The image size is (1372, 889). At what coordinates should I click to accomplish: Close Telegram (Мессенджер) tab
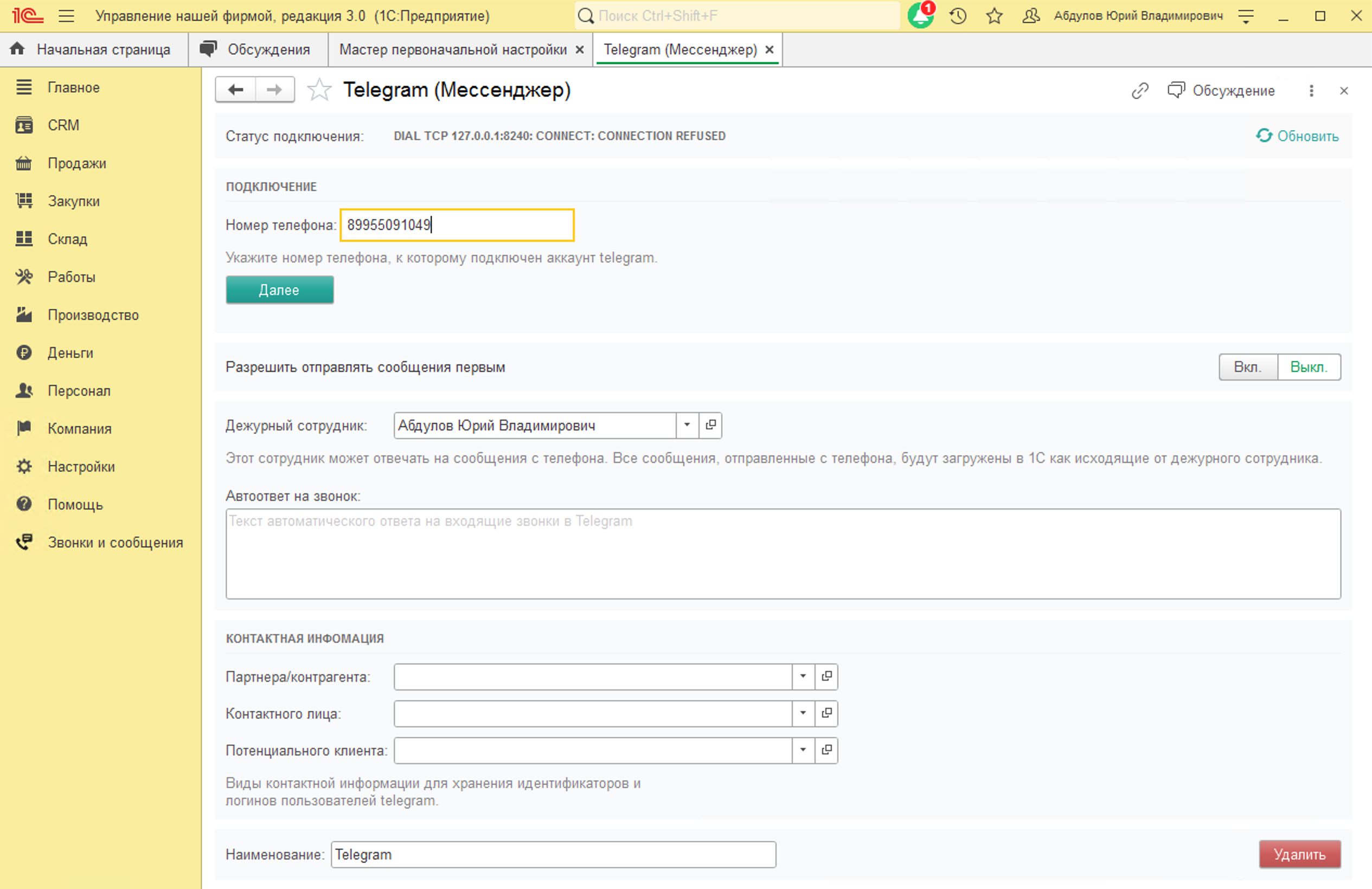[770, 49]
